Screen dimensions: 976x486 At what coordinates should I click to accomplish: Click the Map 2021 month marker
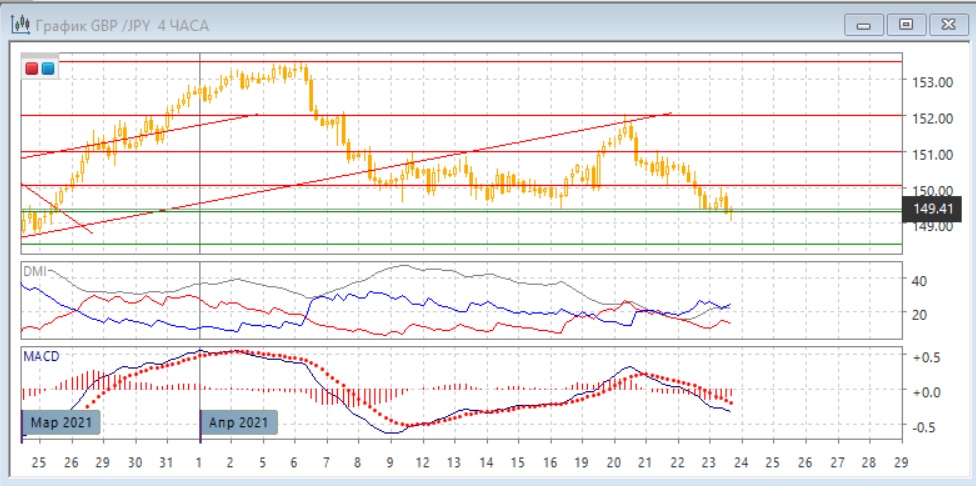61,423
